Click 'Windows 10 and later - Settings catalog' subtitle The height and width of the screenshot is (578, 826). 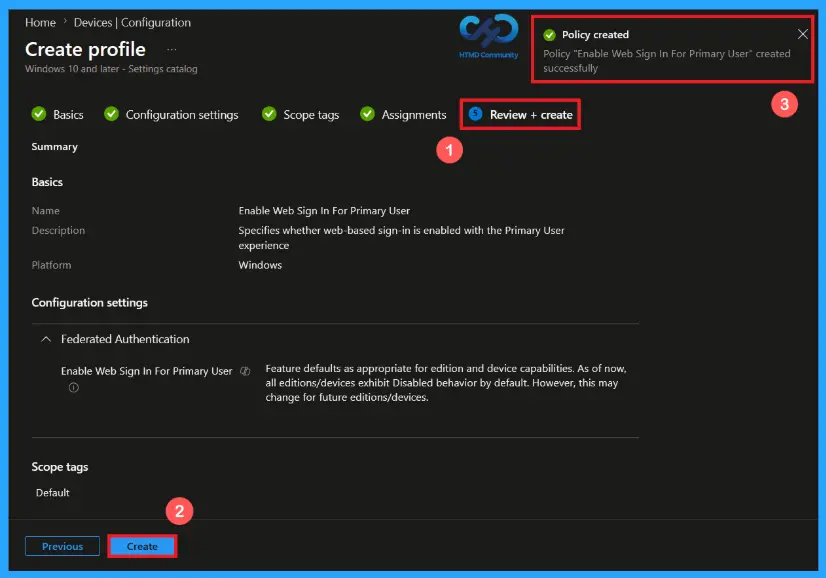coord(111,69)
